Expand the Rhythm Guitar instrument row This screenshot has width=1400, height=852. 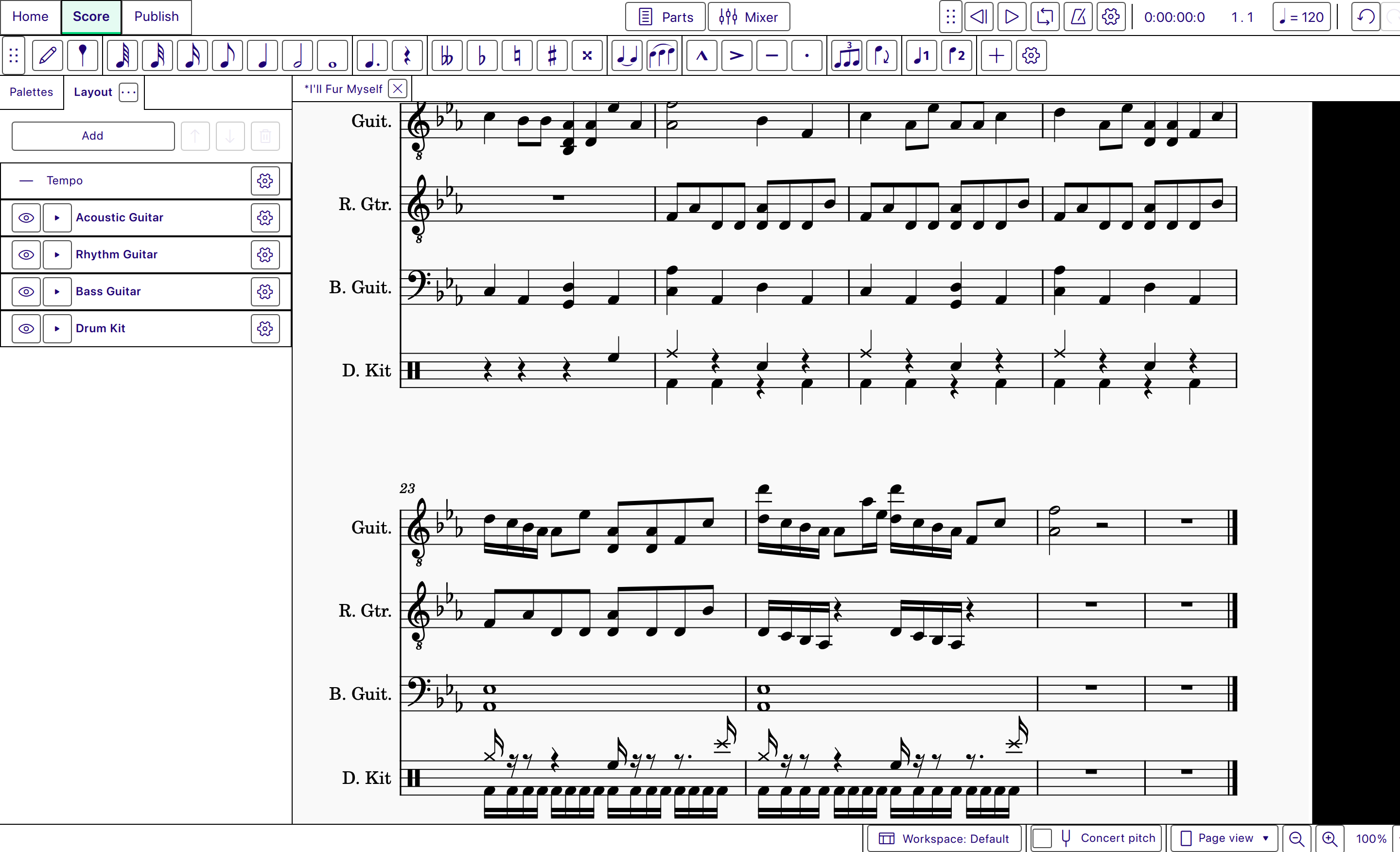click(x=57, y=255)
